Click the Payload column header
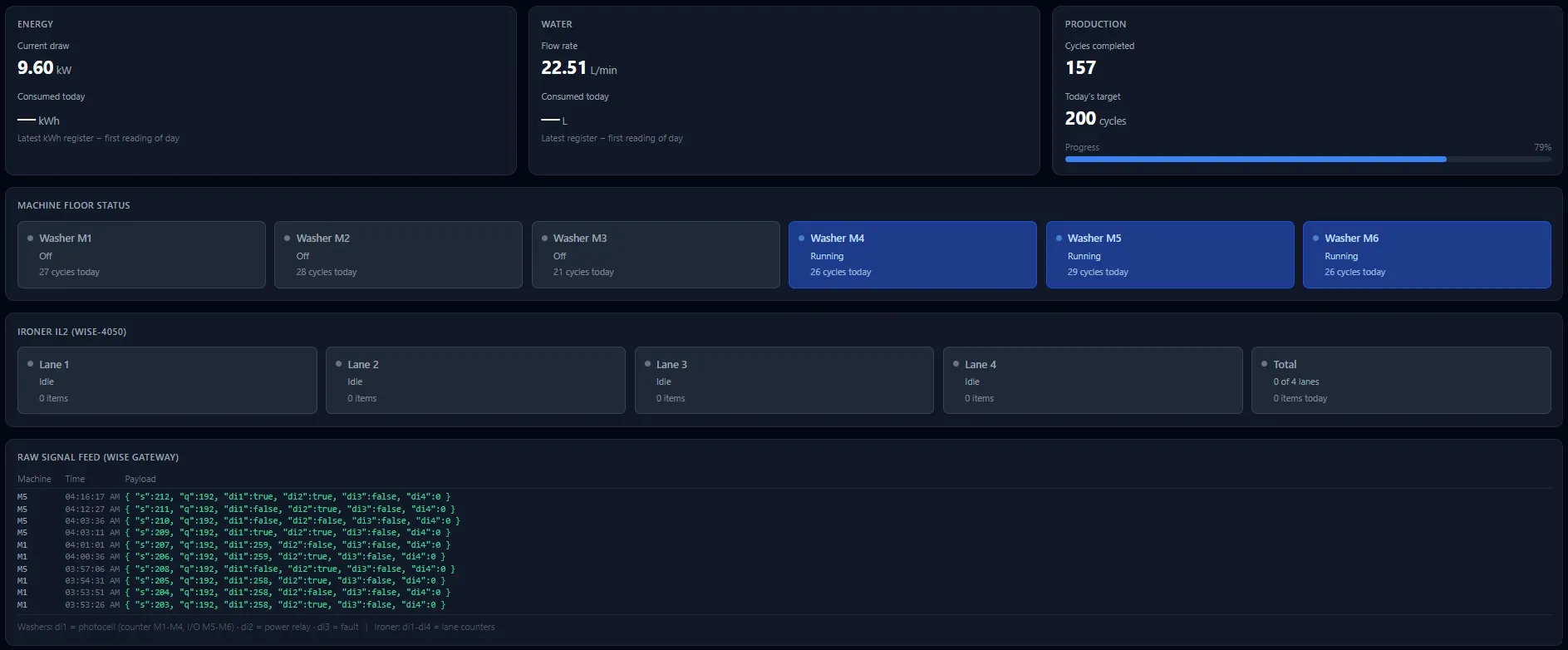The width and height of the screenshot is (1568, 650). click(140, 480)
